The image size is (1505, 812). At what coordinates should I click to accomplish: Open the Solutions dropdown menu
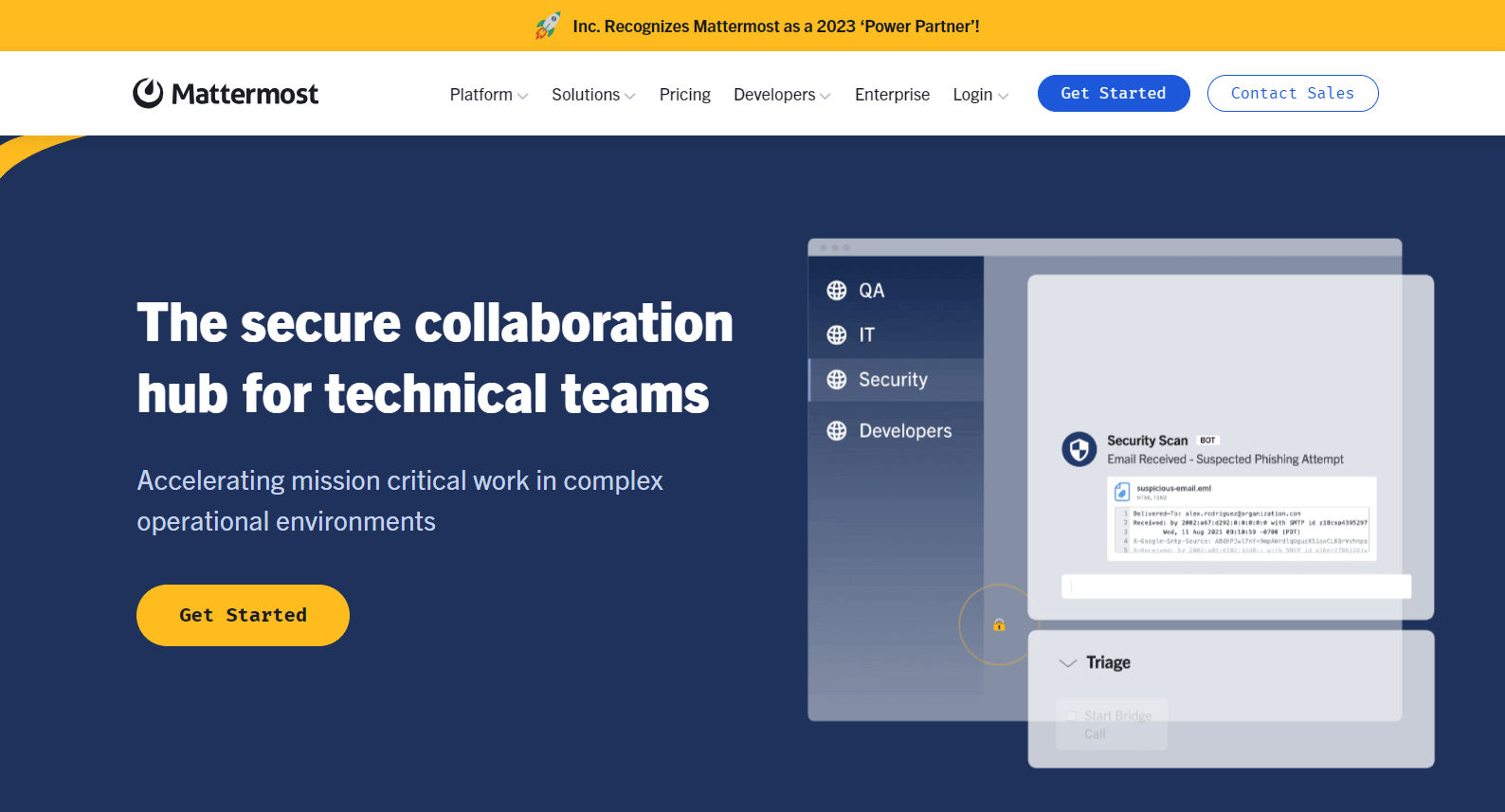coord(593,95)
